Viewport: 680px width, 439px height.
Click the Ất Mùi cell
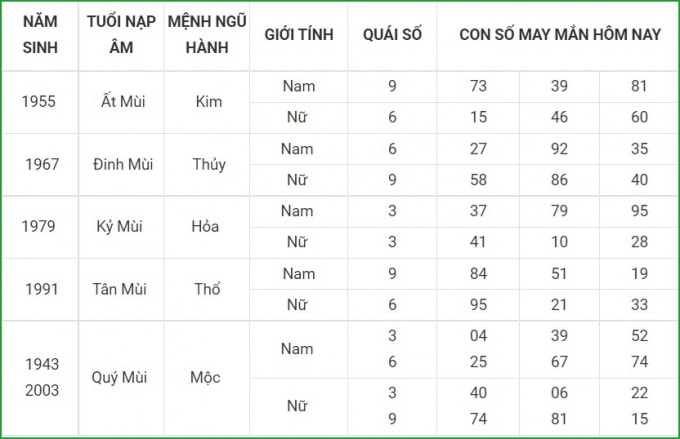click(x=123, y=102)
